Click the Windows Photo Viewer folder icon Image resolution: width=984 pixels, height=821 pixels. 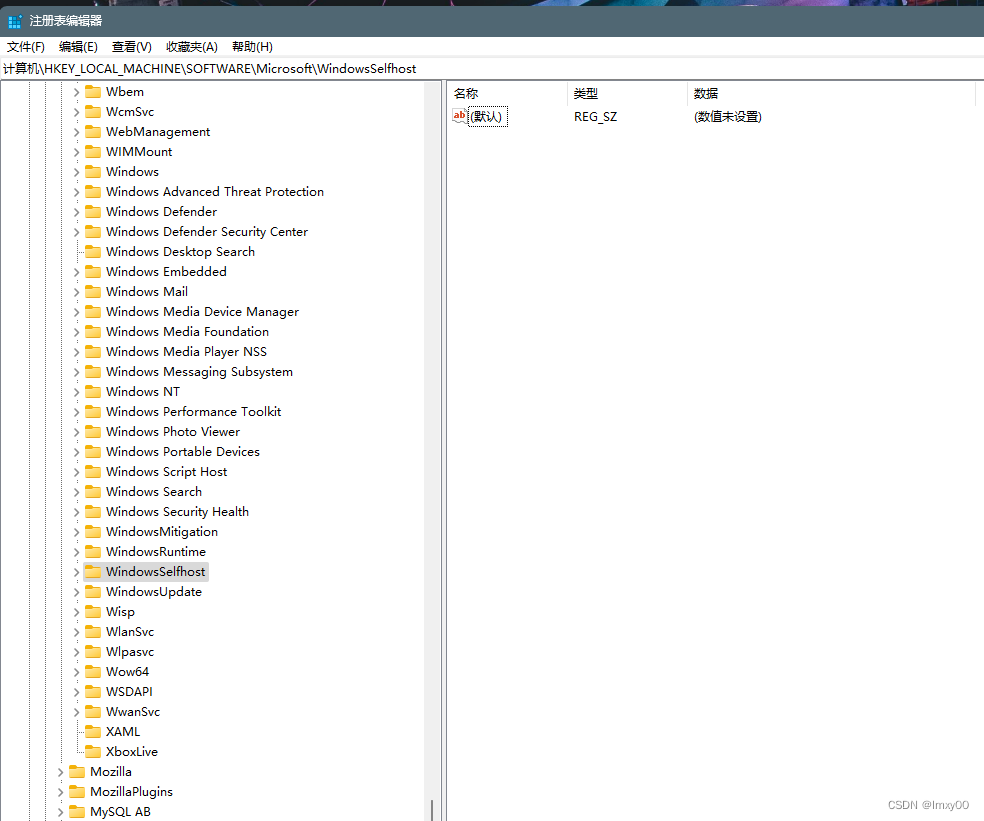tap(93, 432)
